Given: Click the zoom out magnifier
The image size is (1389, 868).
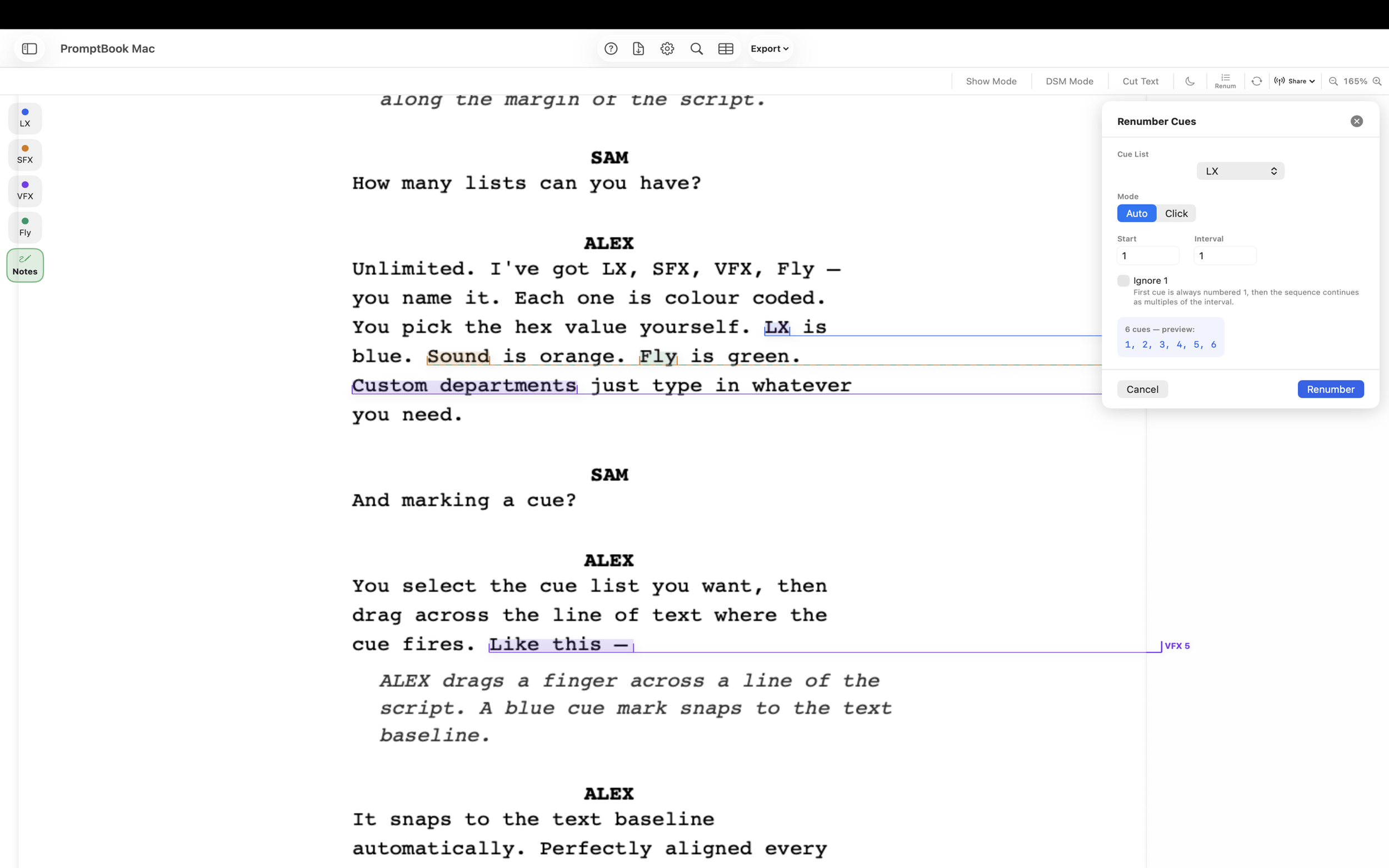Looking at the screenshot, I should (x=1333, y=81).
